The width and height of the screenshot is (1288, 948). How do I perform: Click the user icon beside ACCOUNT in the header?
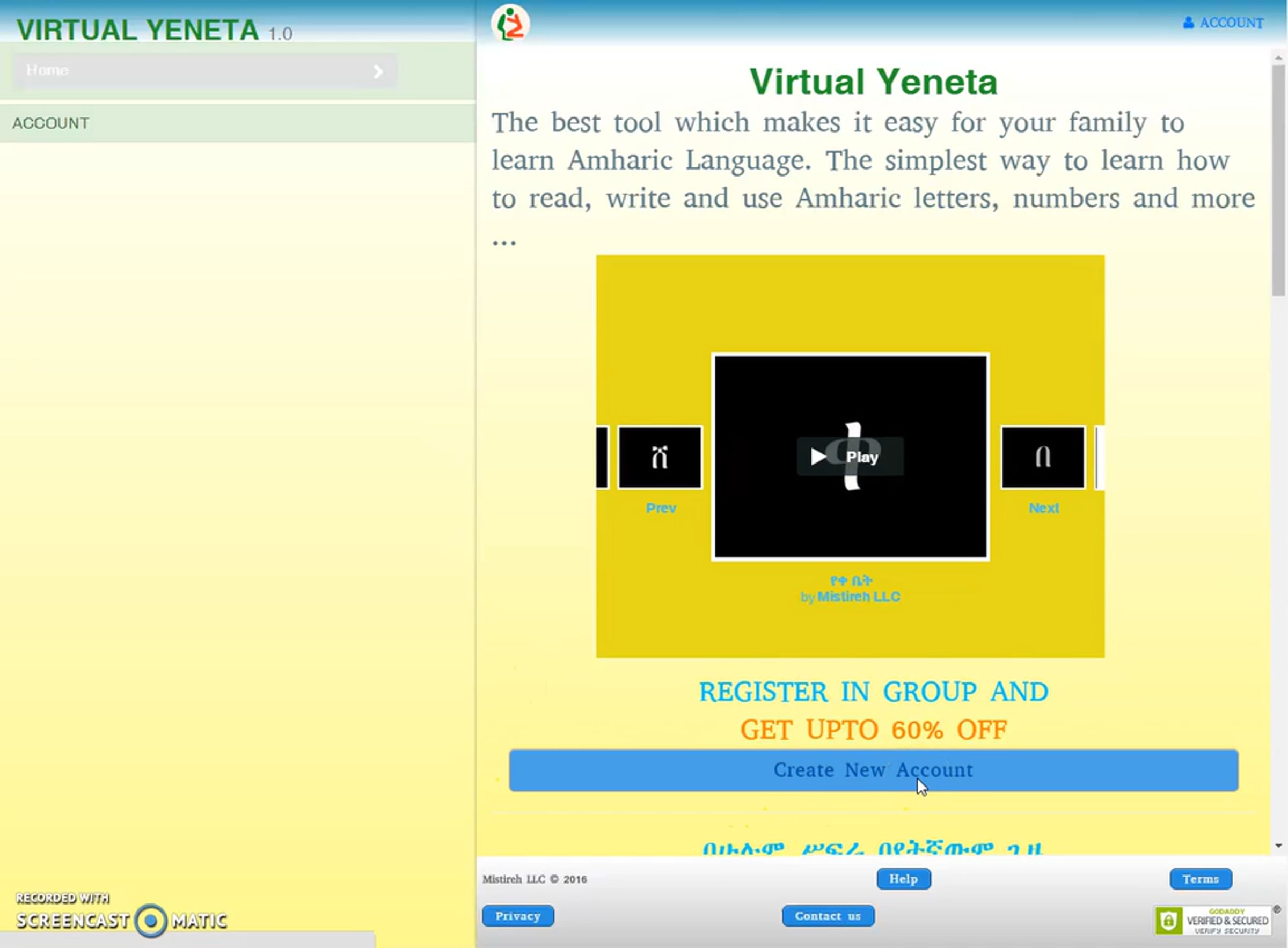1188,23
